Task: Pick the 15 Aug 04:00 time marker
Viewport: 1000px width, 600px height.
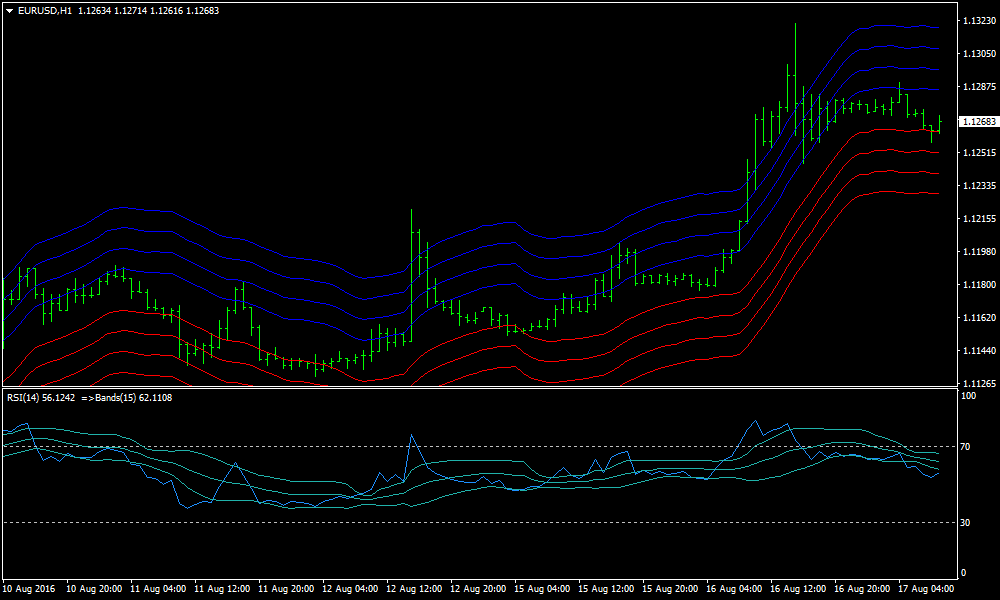Action: (543, 589)
